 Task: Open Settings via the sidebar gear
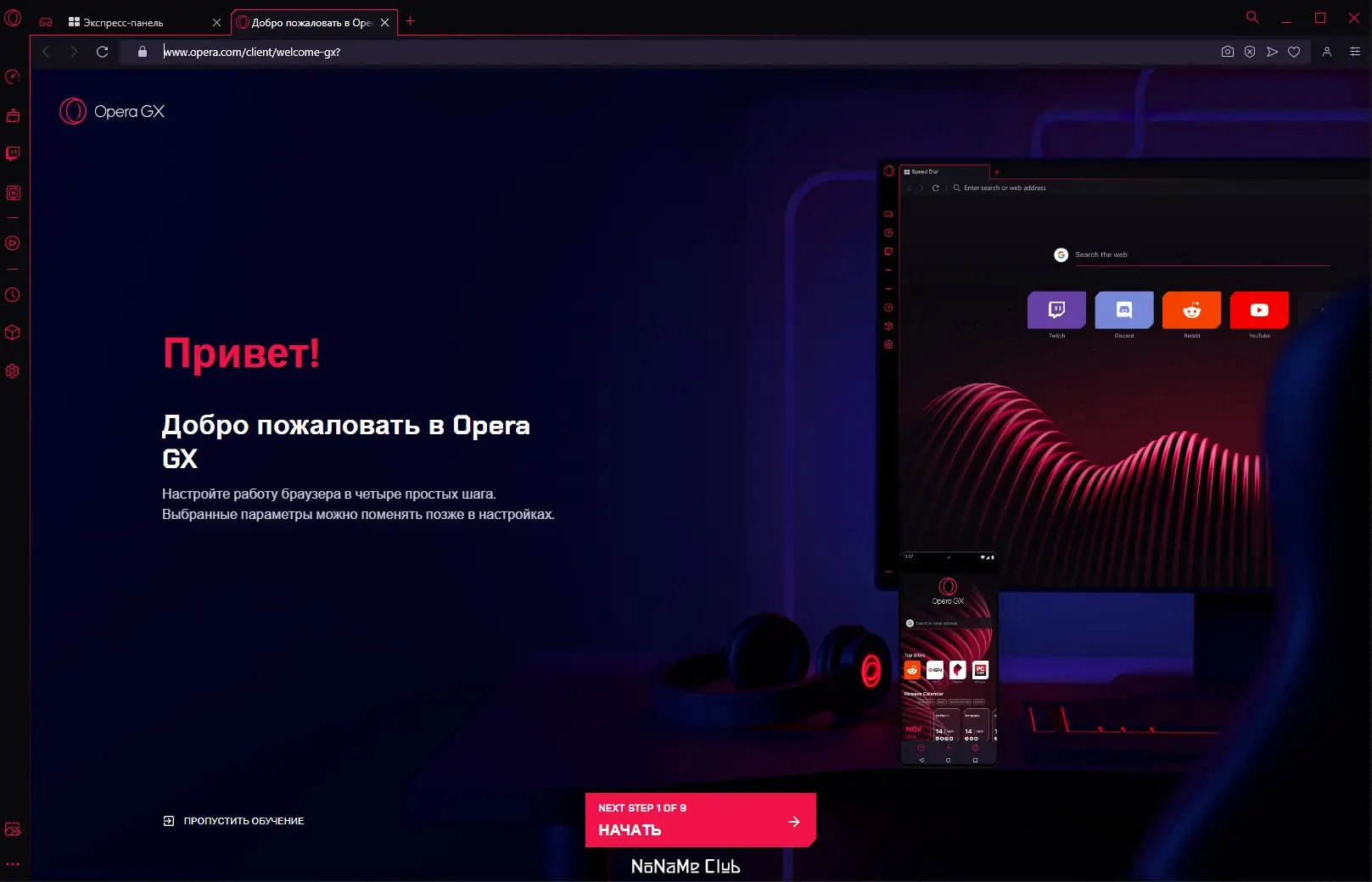pos(13,371)
